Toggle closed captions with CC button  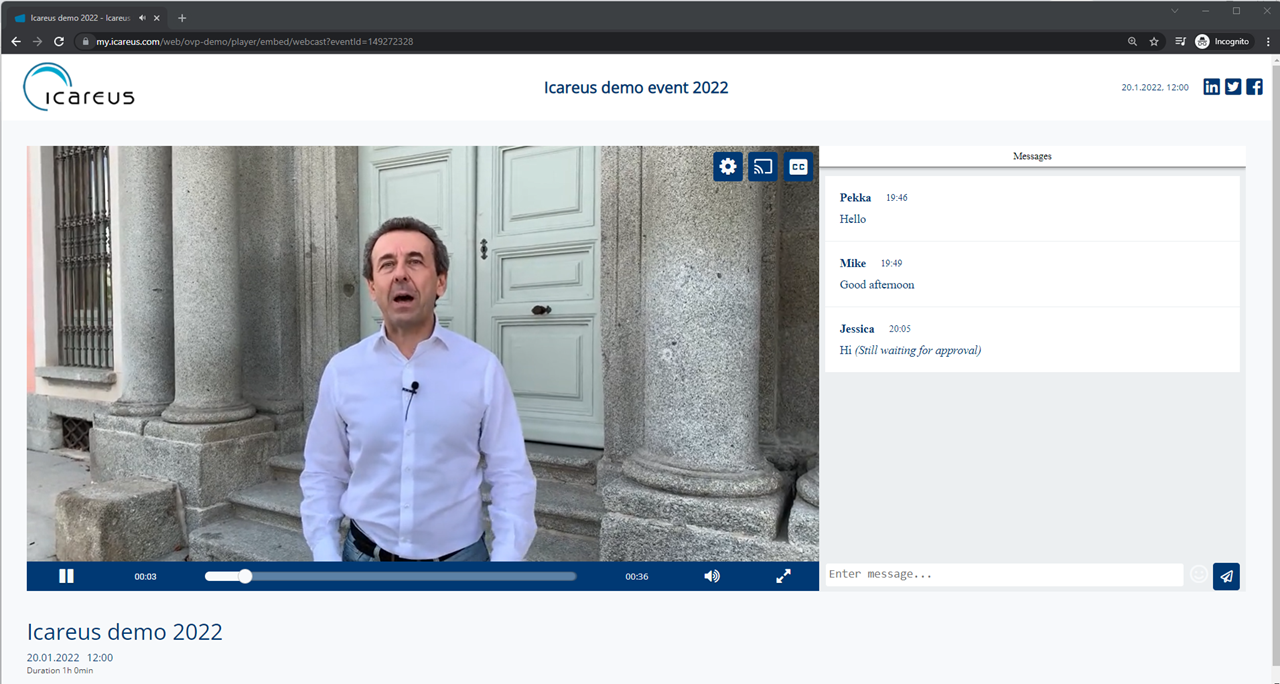tap(798, 167)
